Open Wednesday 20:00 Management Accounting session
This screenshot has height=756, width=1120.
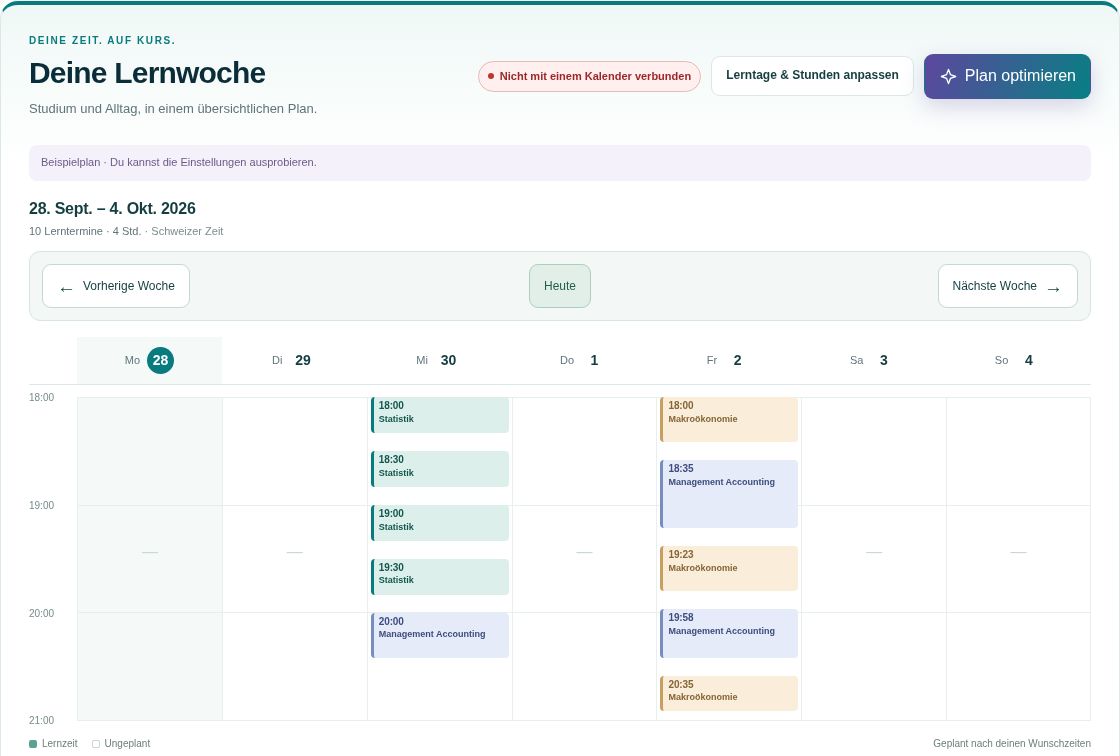pyautogui.click(x=440, y=635)
